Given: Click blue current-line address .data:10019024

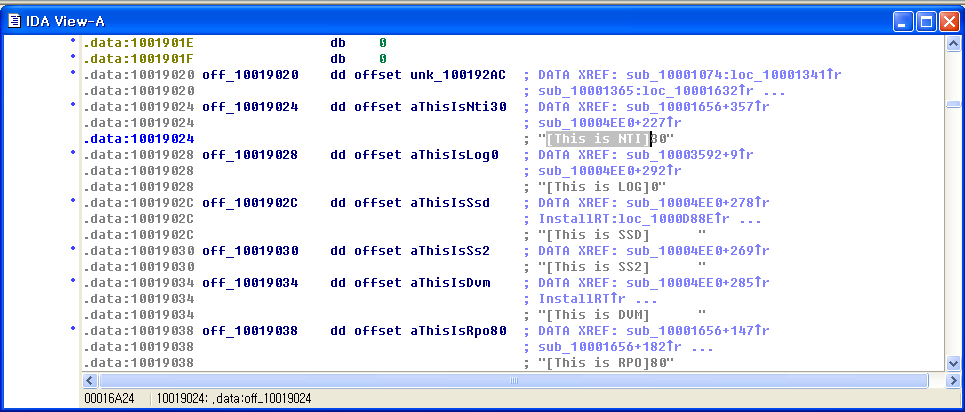Looking at the screenshot, I should click(x=138, y=139).
